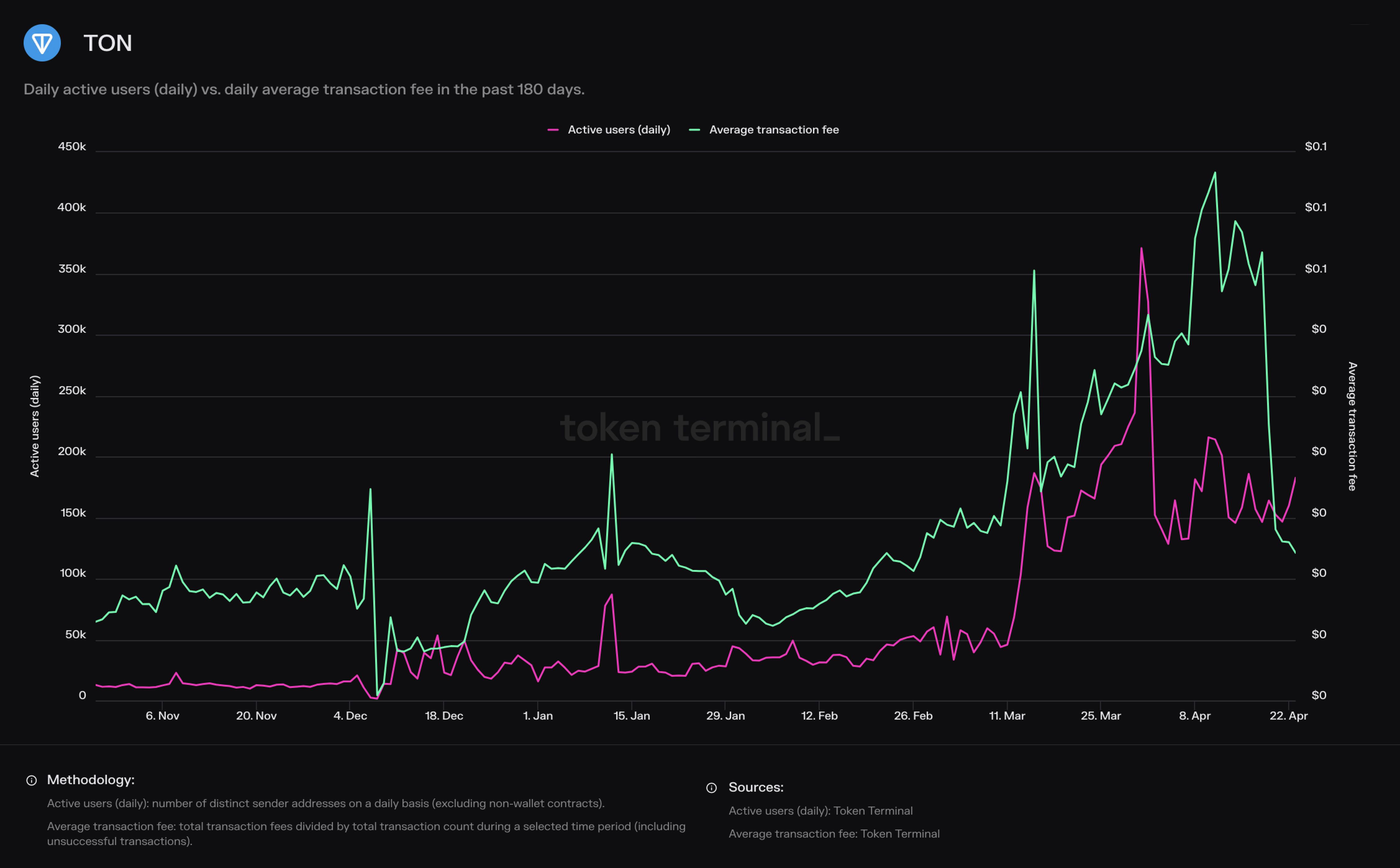Click the Sources heading
This screenshot has height=868, width=1400.
(x=756, y=787)
